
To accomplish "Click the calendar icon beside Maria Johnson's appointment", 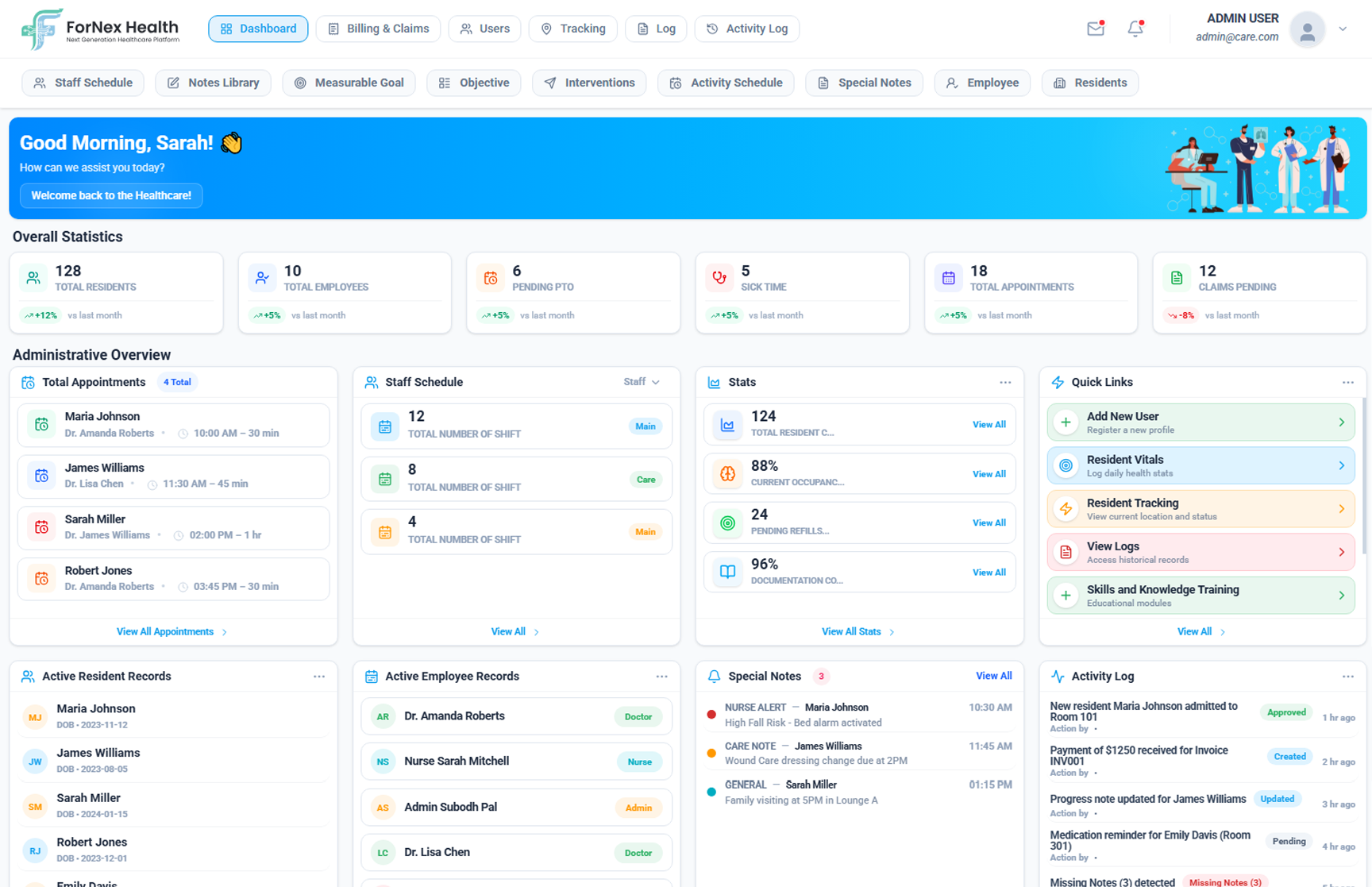I will pos(40,425).
